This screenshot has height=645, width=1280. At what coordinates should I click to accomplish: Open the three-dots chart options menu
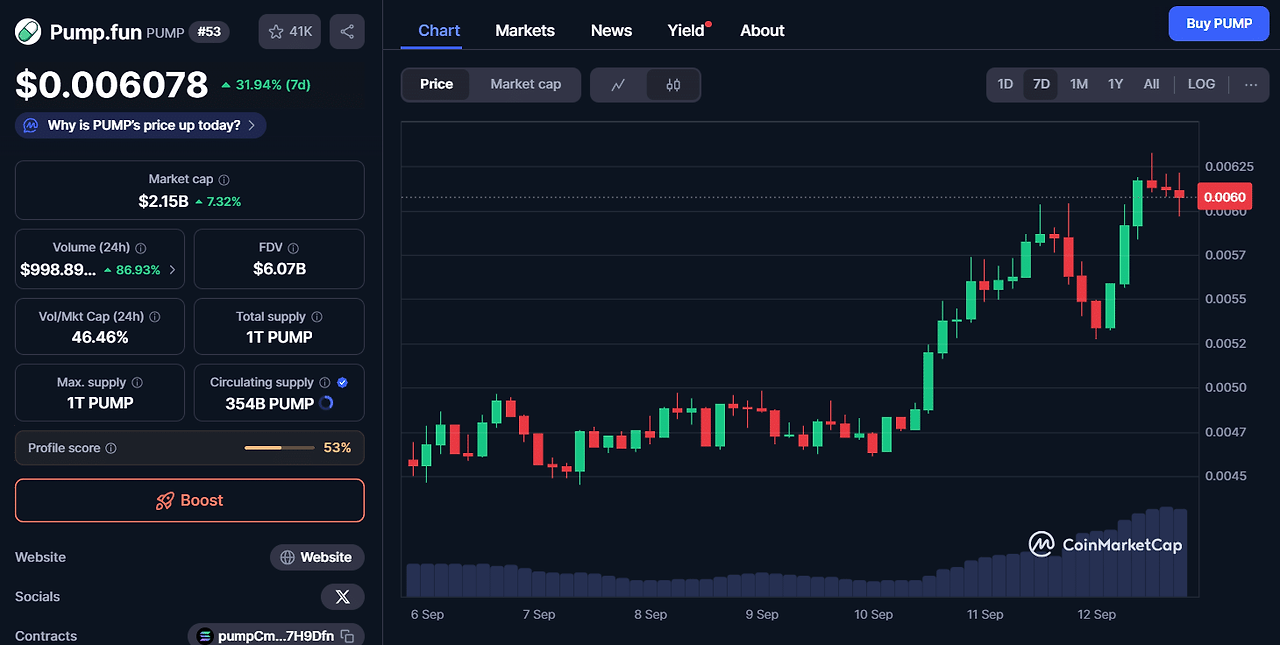click(x=1251, y=84)
